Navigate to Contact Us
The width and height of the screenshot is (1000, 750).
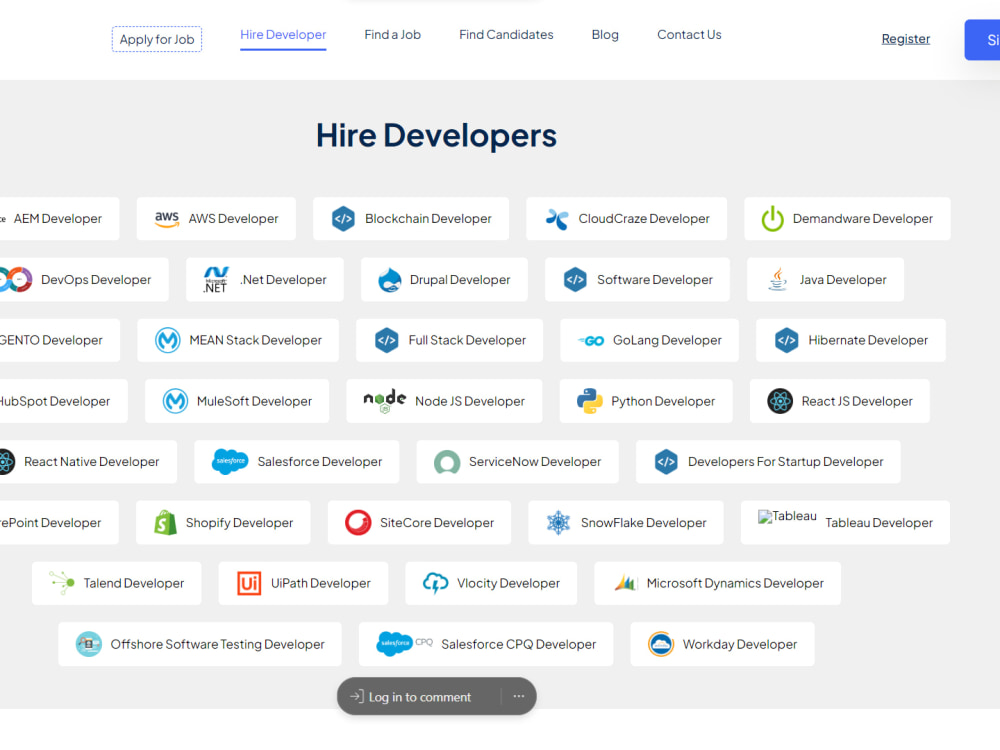[x=689, y=34]
